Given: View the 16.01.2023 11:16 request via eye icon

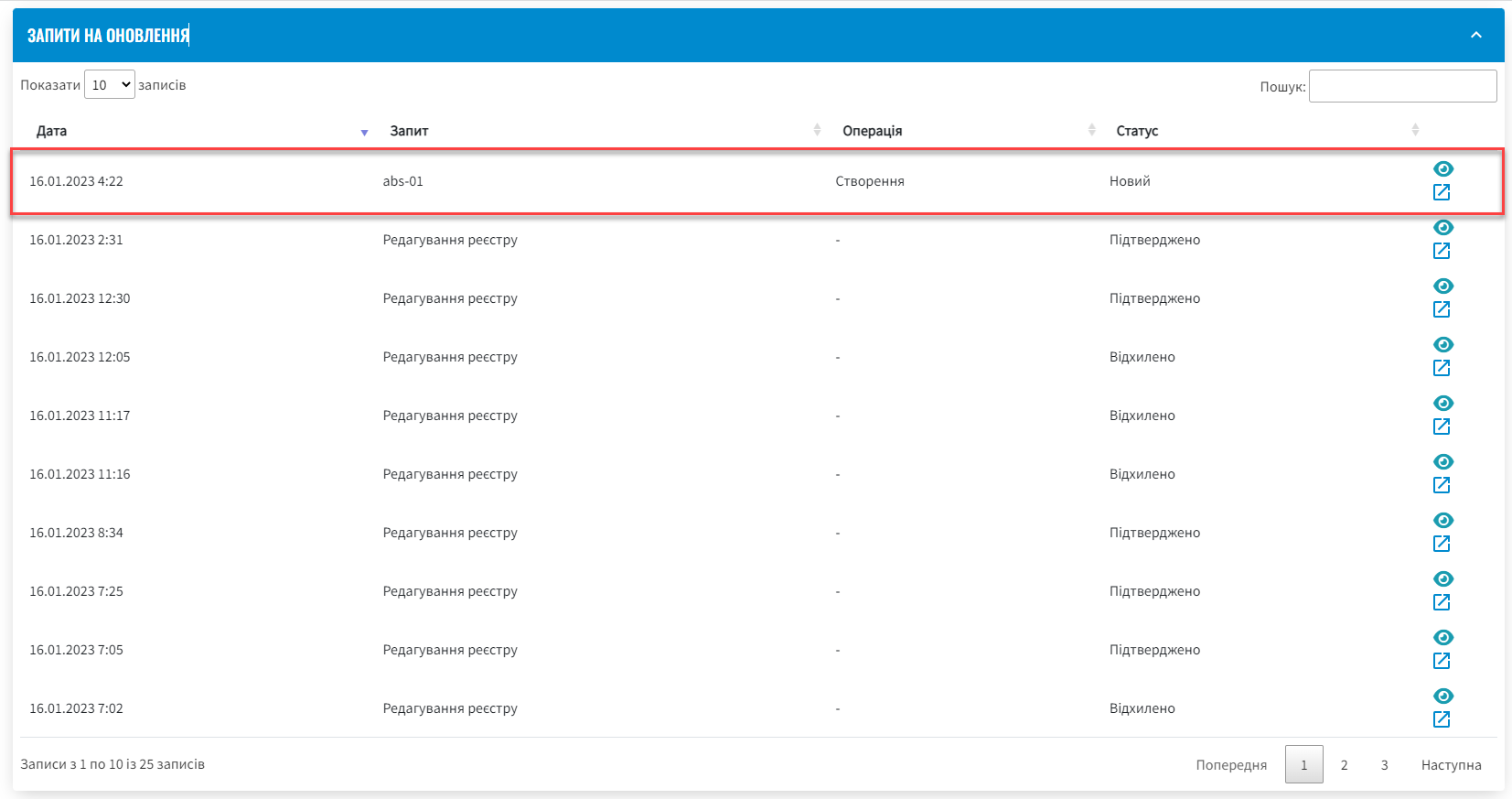Looking at the screenshot, I should pos(1442,462).
